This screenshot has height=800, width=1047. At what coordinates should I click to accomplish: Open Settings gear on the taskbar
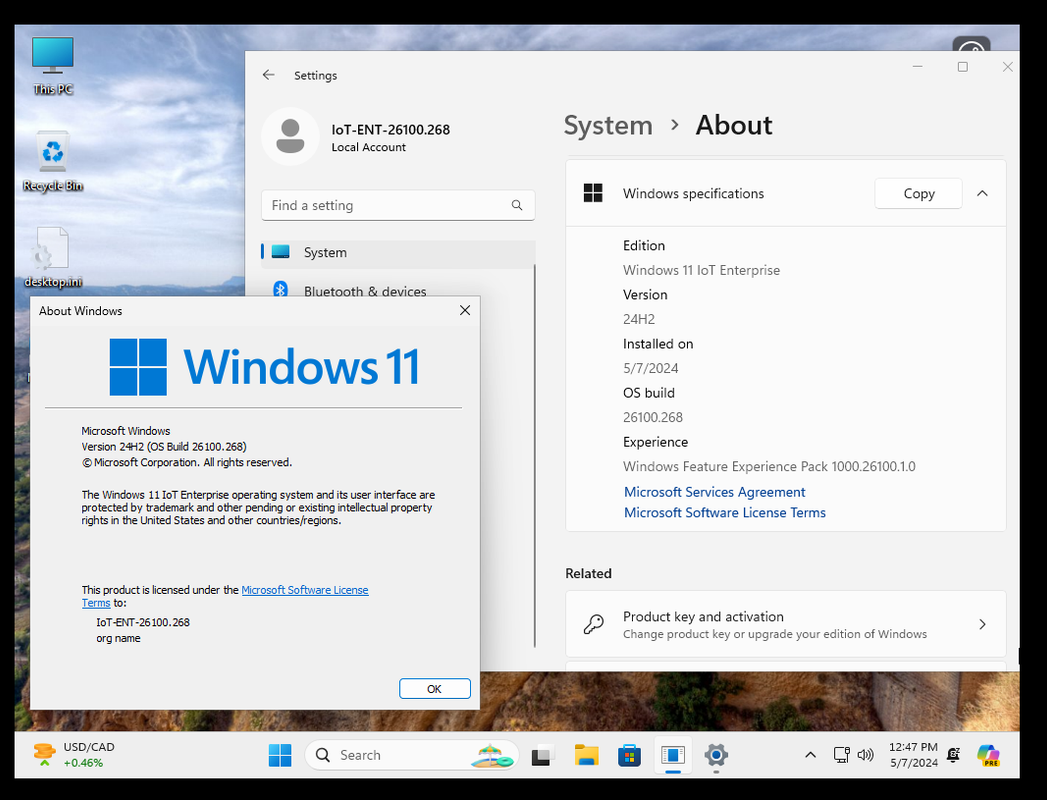coord(716,755)
